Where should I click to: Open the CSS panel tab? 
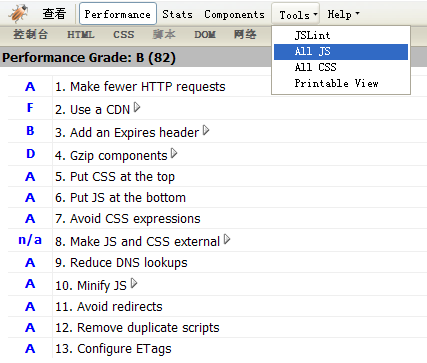[124, 35]
